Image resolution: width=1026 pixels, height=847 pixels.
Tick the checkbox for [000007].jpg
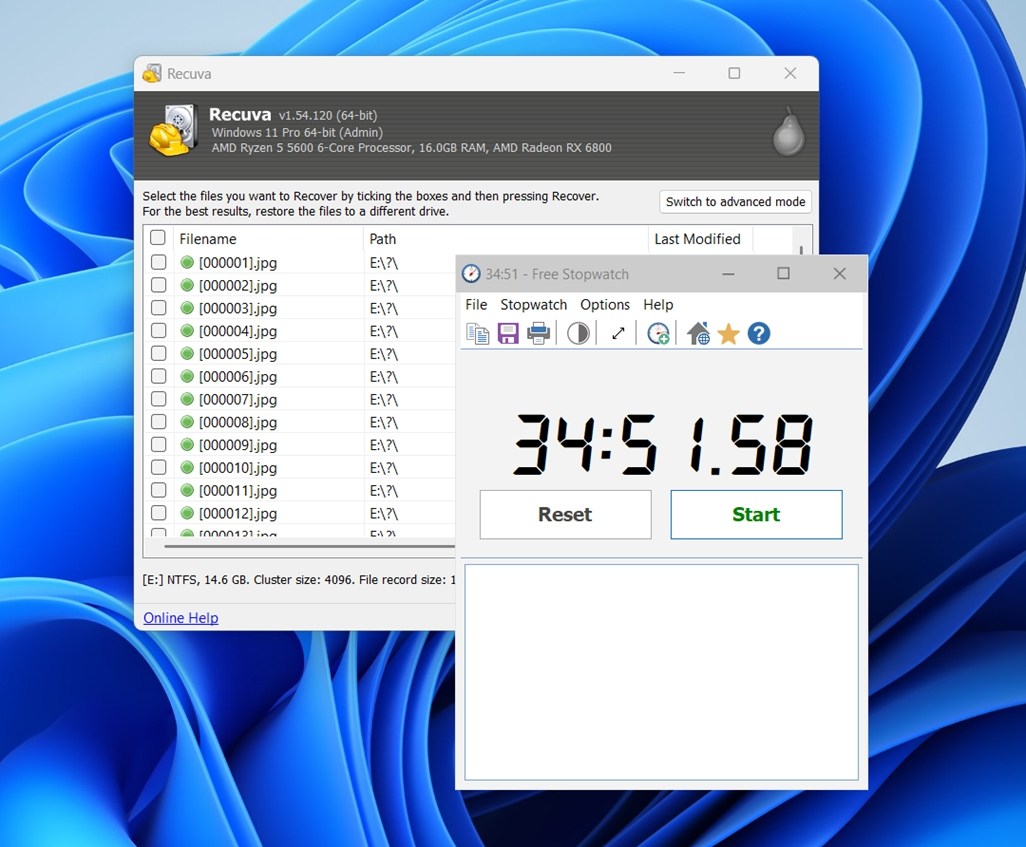tap(157, 398)
